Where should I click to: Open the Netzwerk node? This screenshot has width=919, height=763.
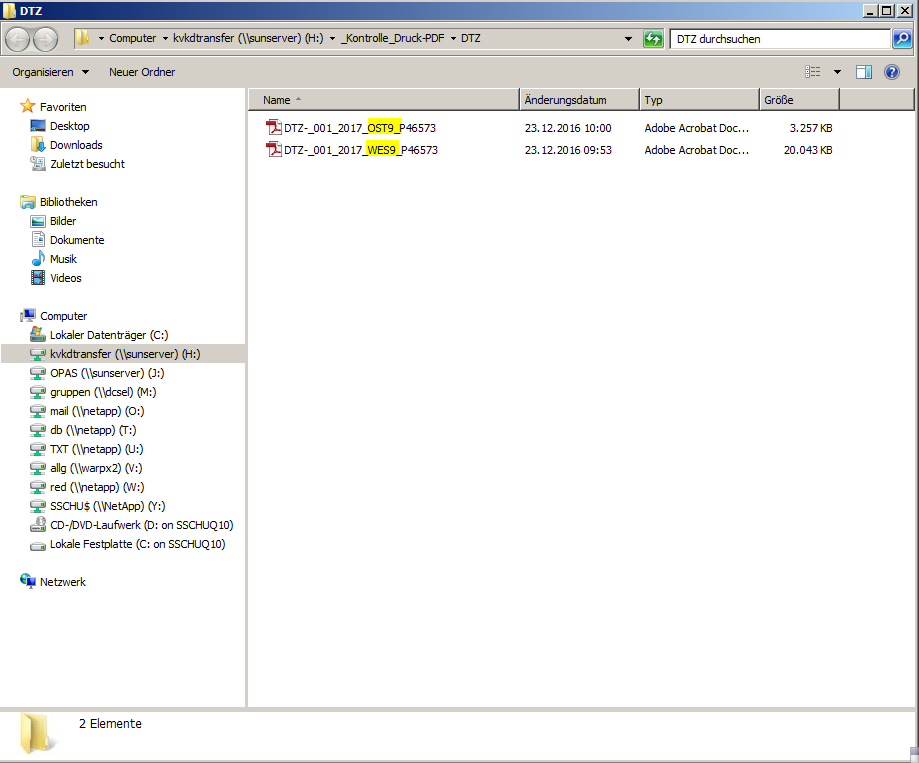(62, 582)
